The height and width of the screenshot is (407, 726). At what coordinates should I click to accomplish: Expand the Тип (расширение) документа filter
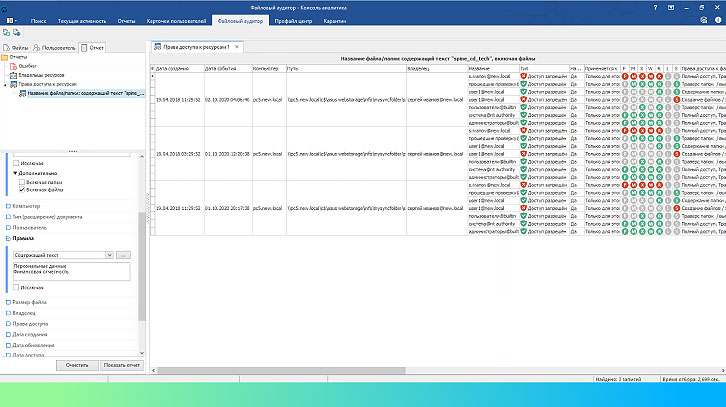[8, 217]
